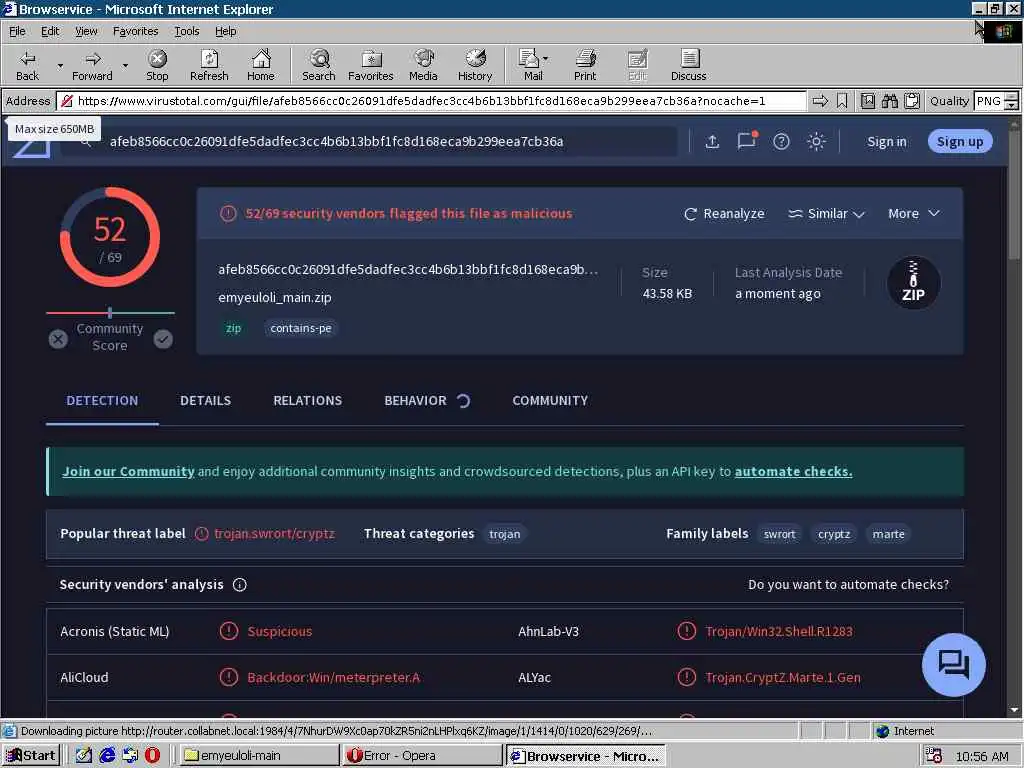Switch to the COMMUNITY tab
Image resolution: width=1024 pixels, height=768 pixels.
click(550, 400)
